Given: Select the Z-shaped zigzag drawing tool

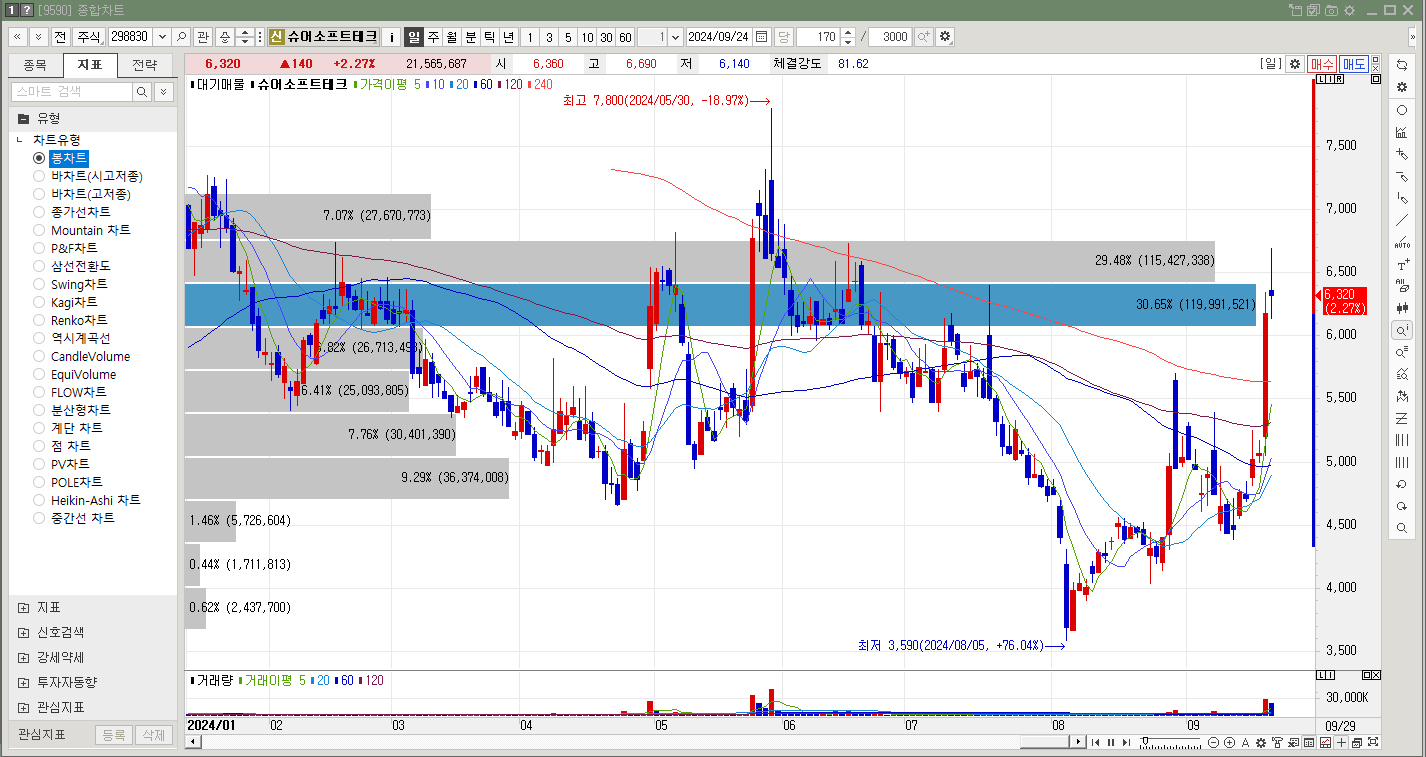Looking at the screenshot, I should coord(1402,418).
